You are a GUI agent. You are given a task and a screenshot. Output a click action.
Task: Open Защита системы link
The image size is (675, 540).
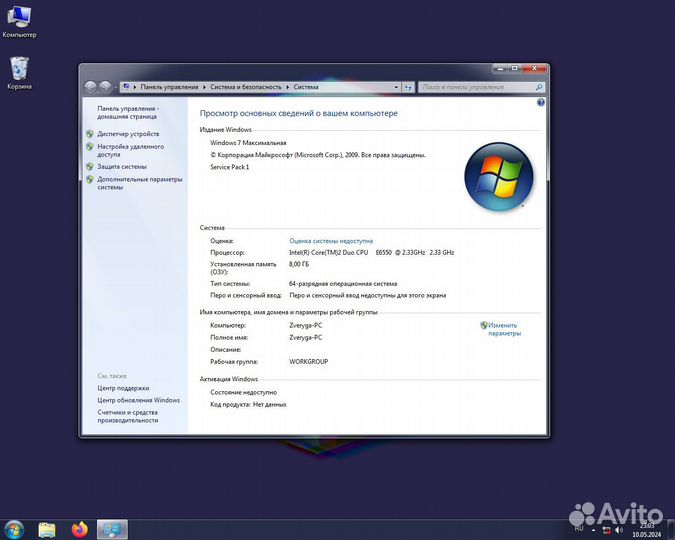pos(122,167)
